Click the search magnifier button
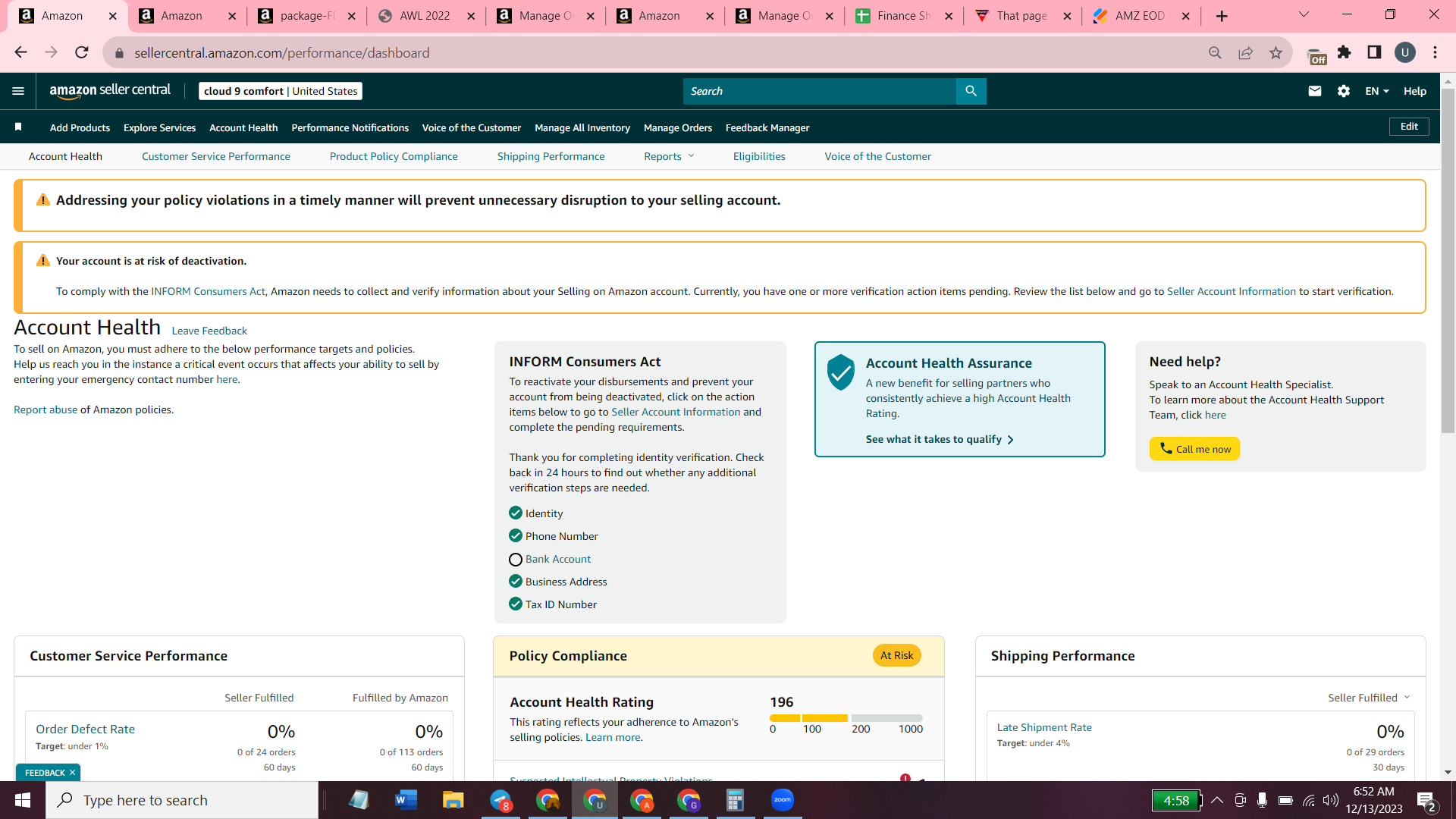The height and width of the screenshot is (819, 1456). coord(971,91)
